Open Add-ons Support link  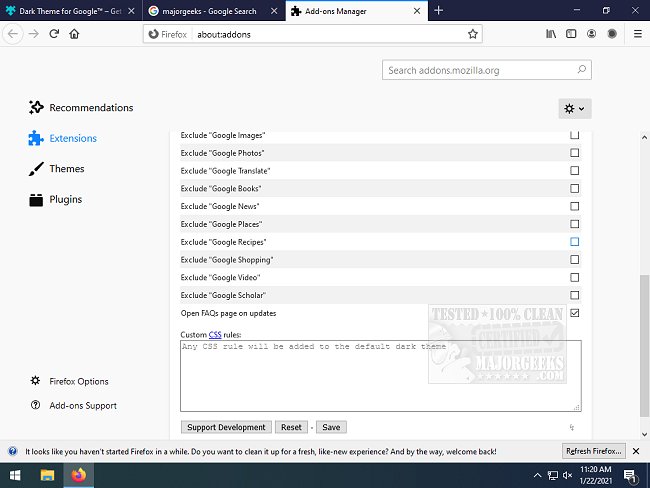[x=73, y=405]
